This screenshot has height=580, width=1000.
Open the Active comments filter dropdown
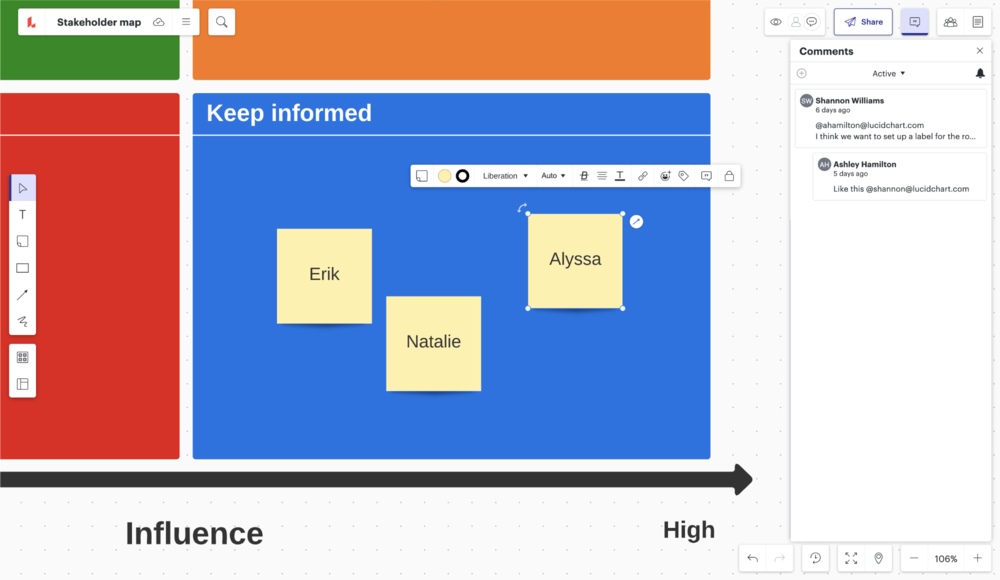click(x=888, y=73)
